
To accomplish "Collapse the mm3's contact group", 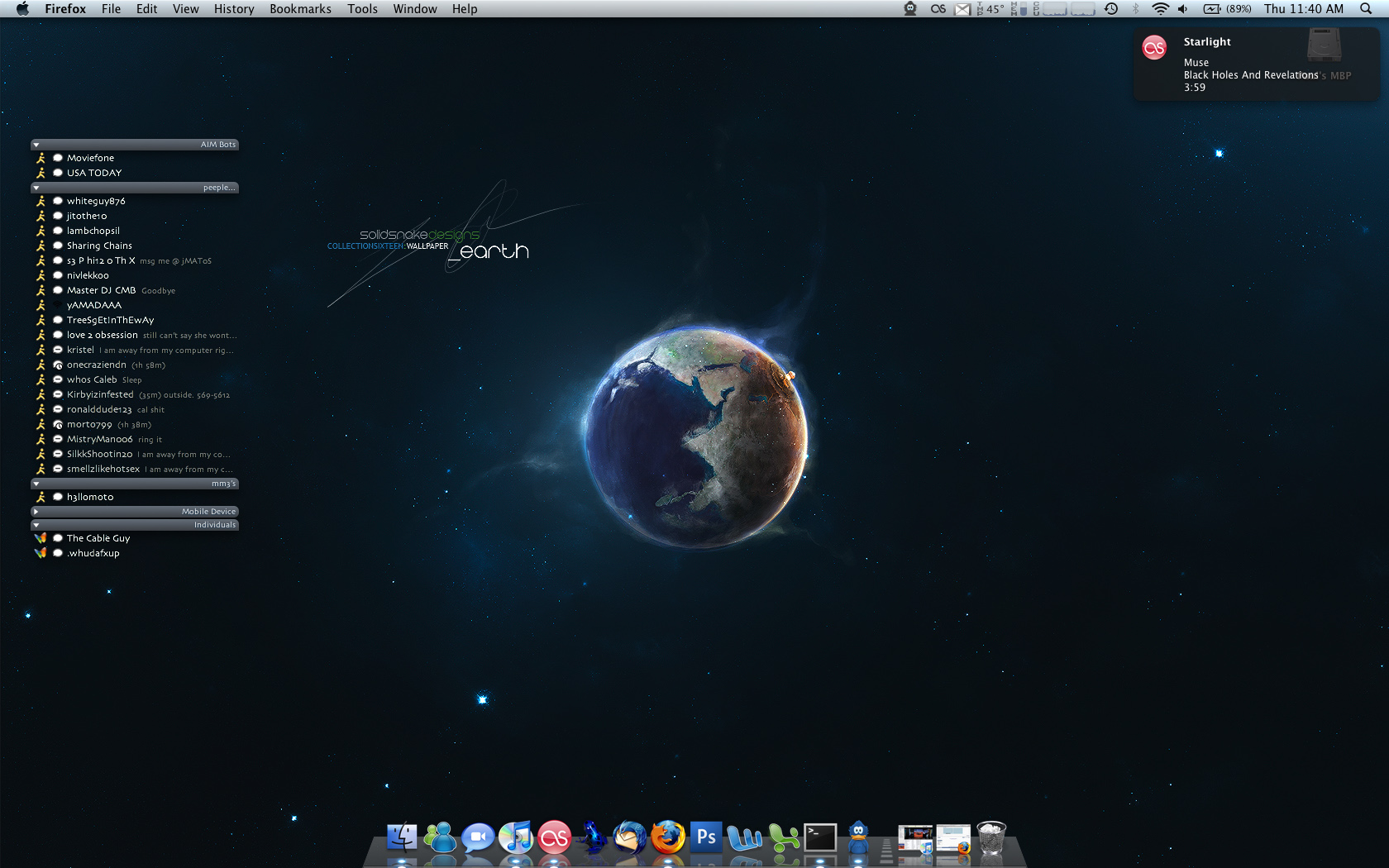I will click(36, 484).
